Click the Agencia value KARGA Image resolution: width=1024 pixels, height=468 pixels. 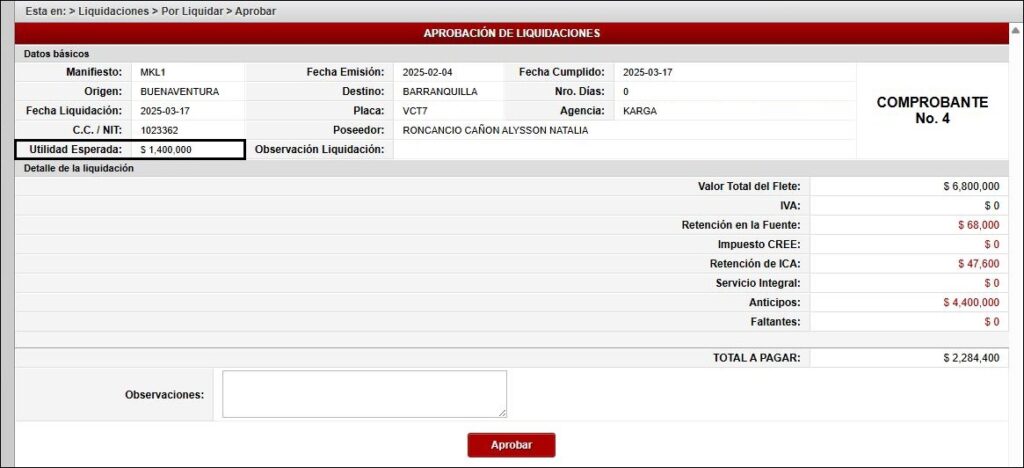click(x=639, y=111)
